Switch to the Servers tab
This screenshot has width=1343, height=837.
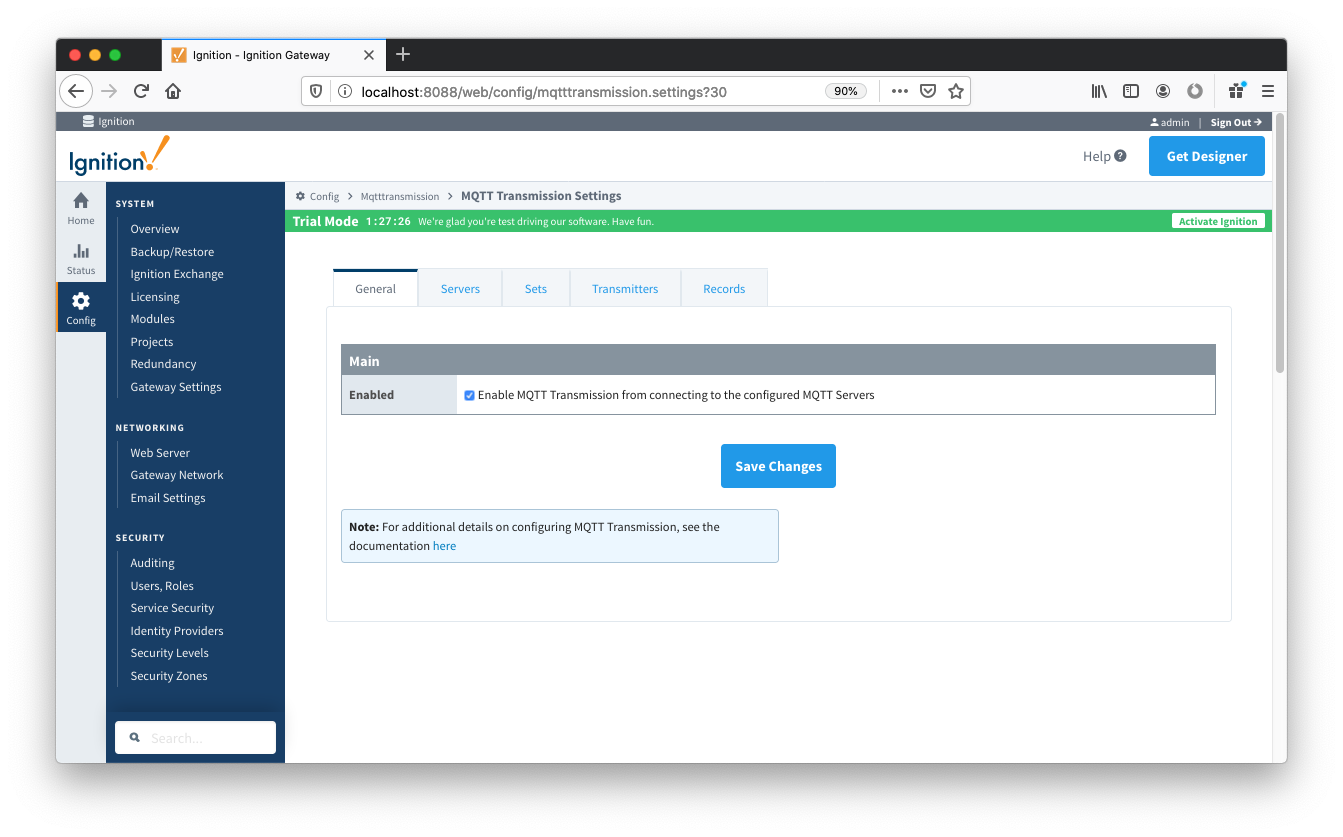point(460,288)
